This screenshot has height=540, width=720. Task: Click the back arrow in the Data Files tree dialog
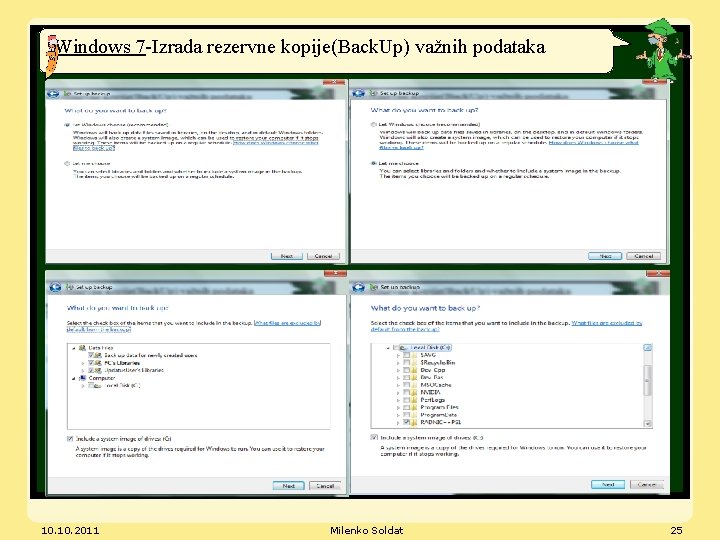click(55, 287)
